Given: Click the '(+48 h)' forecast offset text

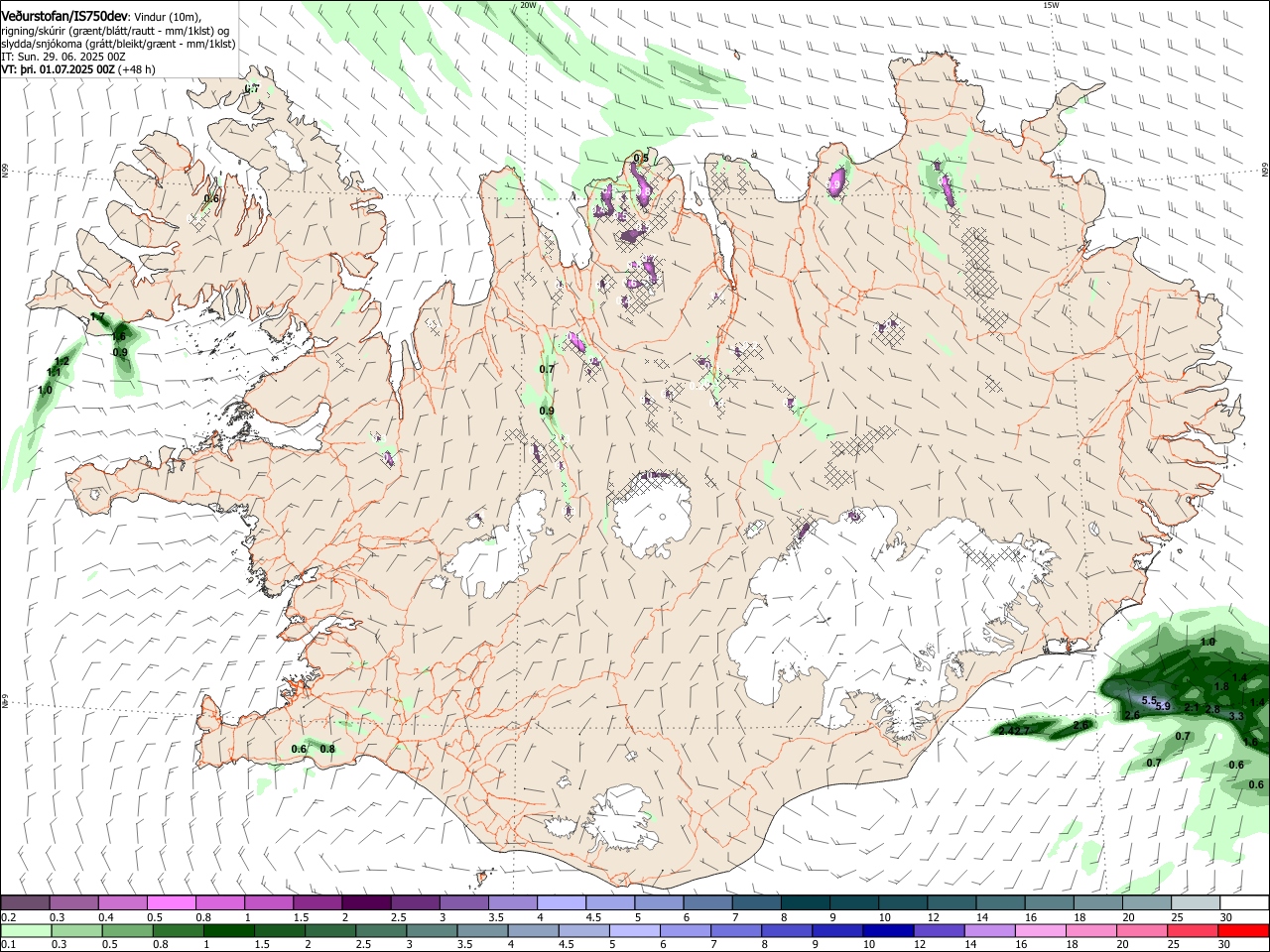Looking at the screenshot, I should pos(136,69).
